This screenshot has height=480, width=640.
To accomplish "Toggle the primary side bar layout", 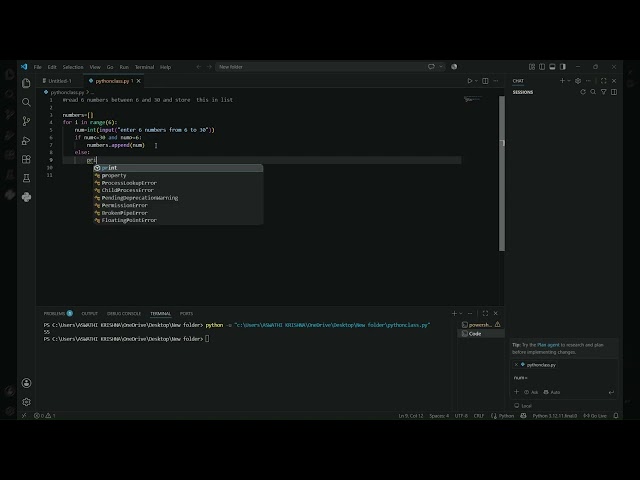I will (542, 67).
